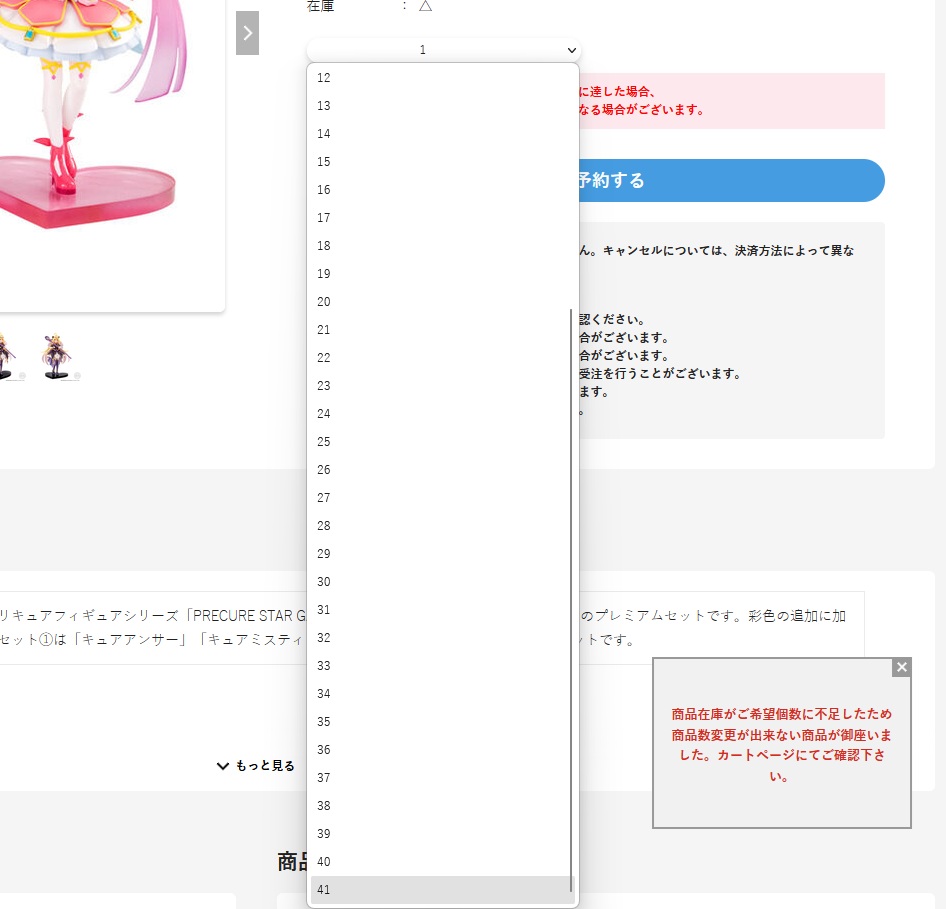Viewport: 946px width, 909px height.
Task: Click quantity entry 38
Action: [443, 806]
